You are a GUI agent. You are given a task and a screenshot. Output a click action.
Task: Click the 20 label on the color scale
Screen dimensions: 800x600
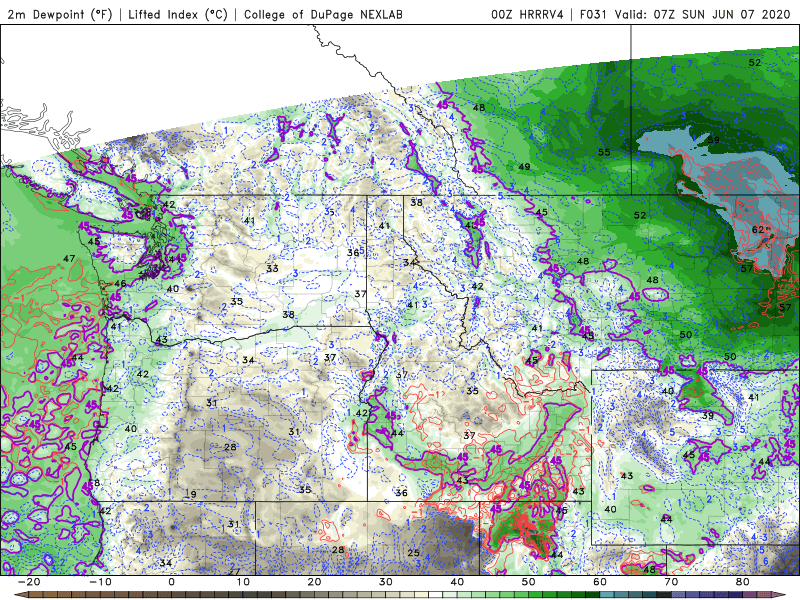pos(314,582)
